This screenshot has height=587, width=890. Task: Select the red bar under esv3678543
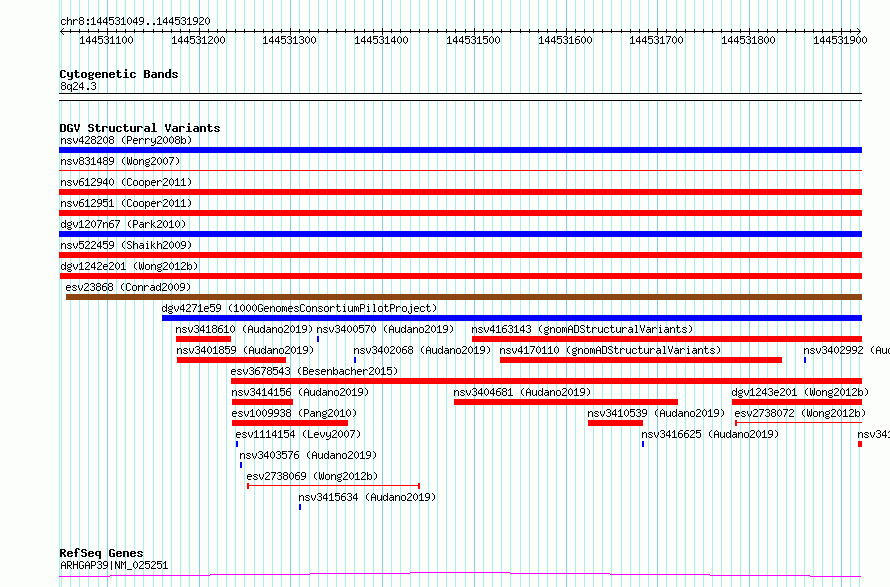[547, 381]
